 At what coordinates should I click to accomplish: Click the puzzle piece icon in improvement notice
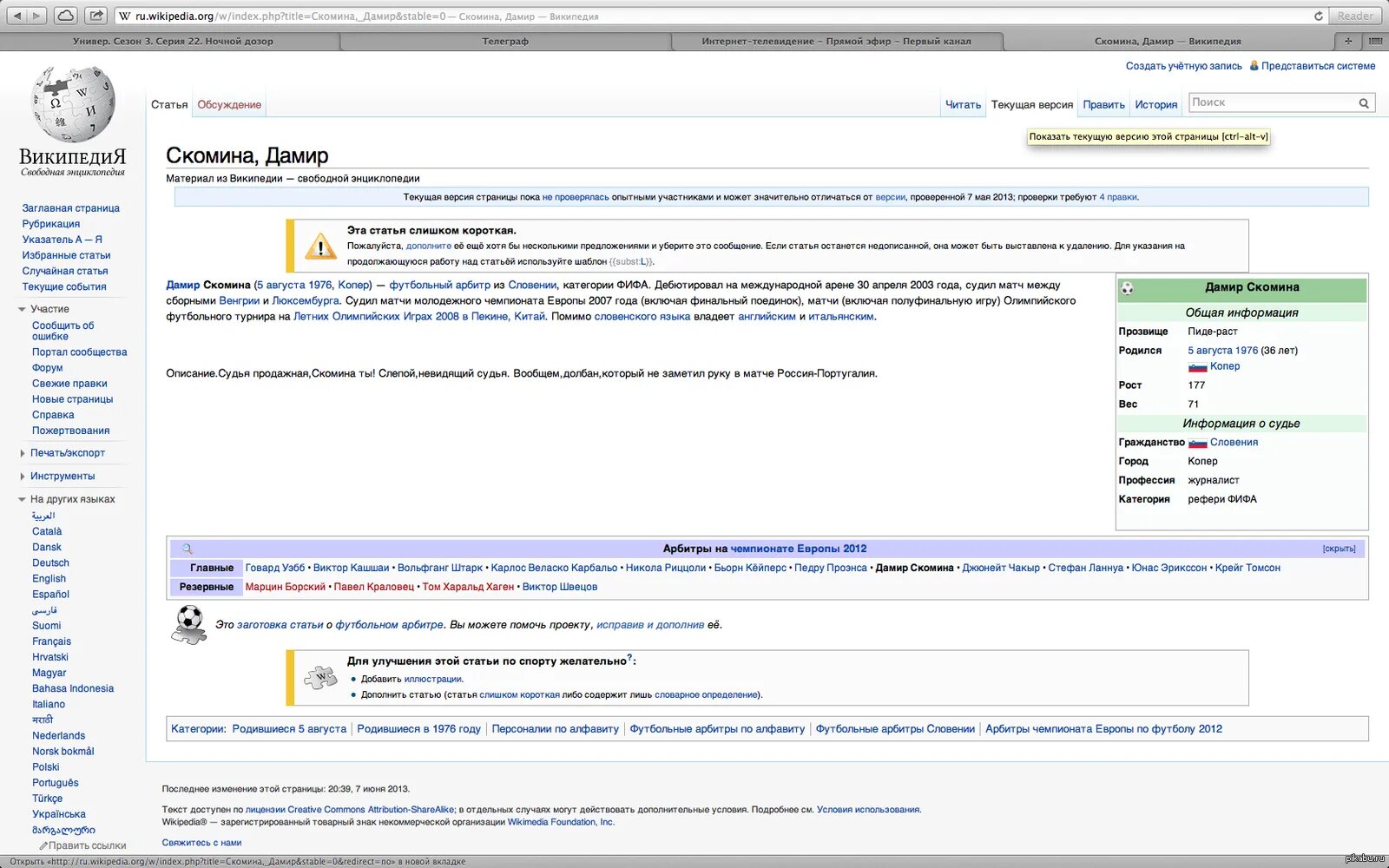(320, 677)
